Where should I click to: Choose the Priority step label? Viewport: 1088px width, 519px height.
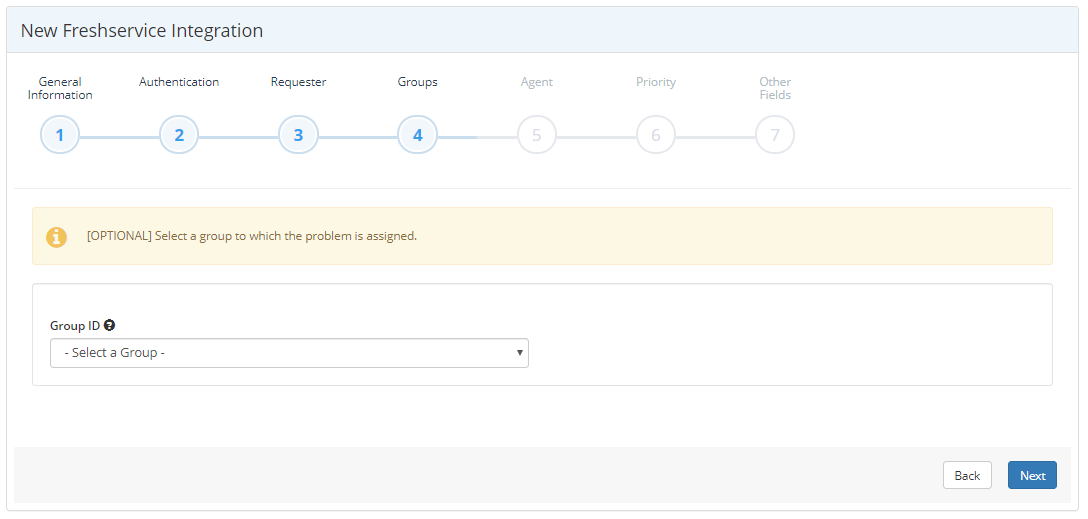[655, 82]
